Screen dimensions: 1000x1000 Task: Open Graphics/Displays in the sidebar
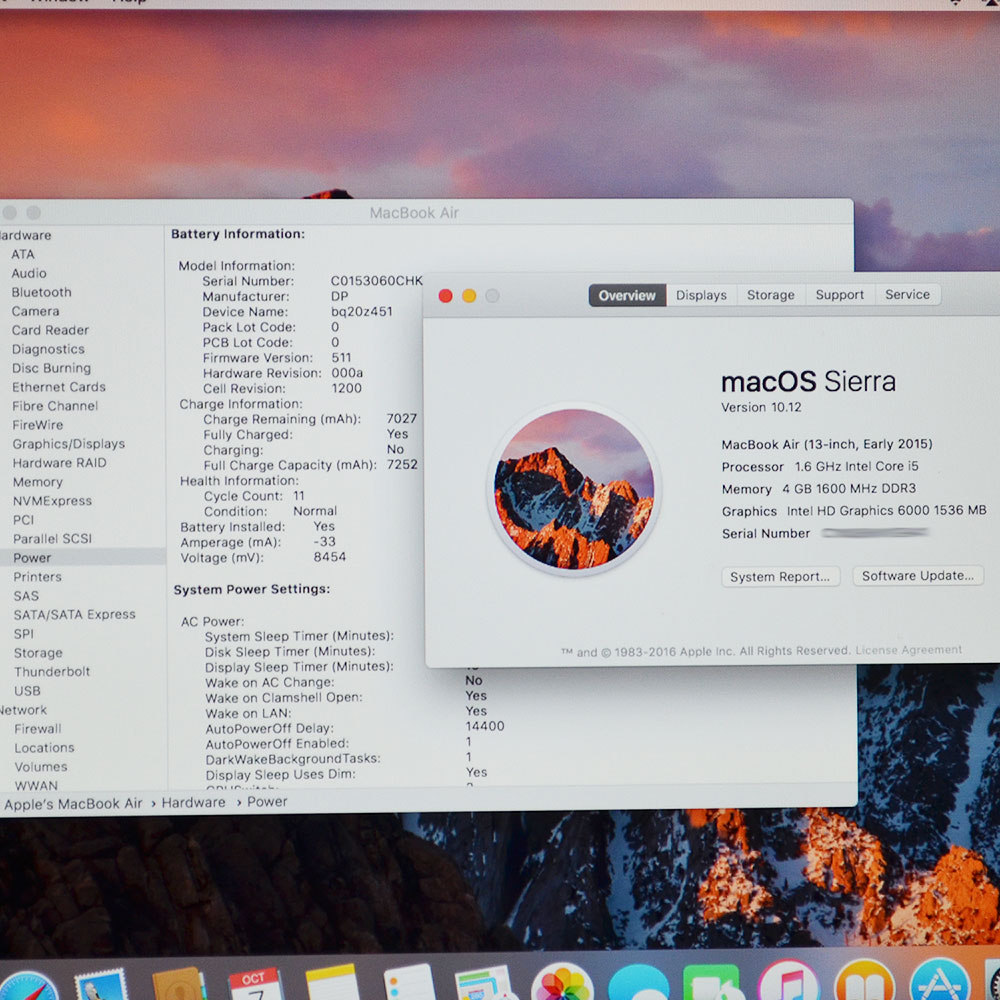point(69,444)
